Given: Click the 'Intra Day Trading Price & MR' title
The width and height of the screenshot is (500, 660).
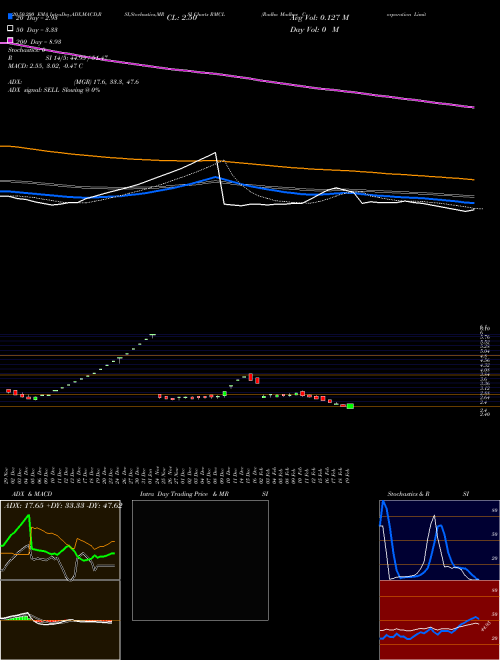Looking at the screenshot, I should coord(184,494).
